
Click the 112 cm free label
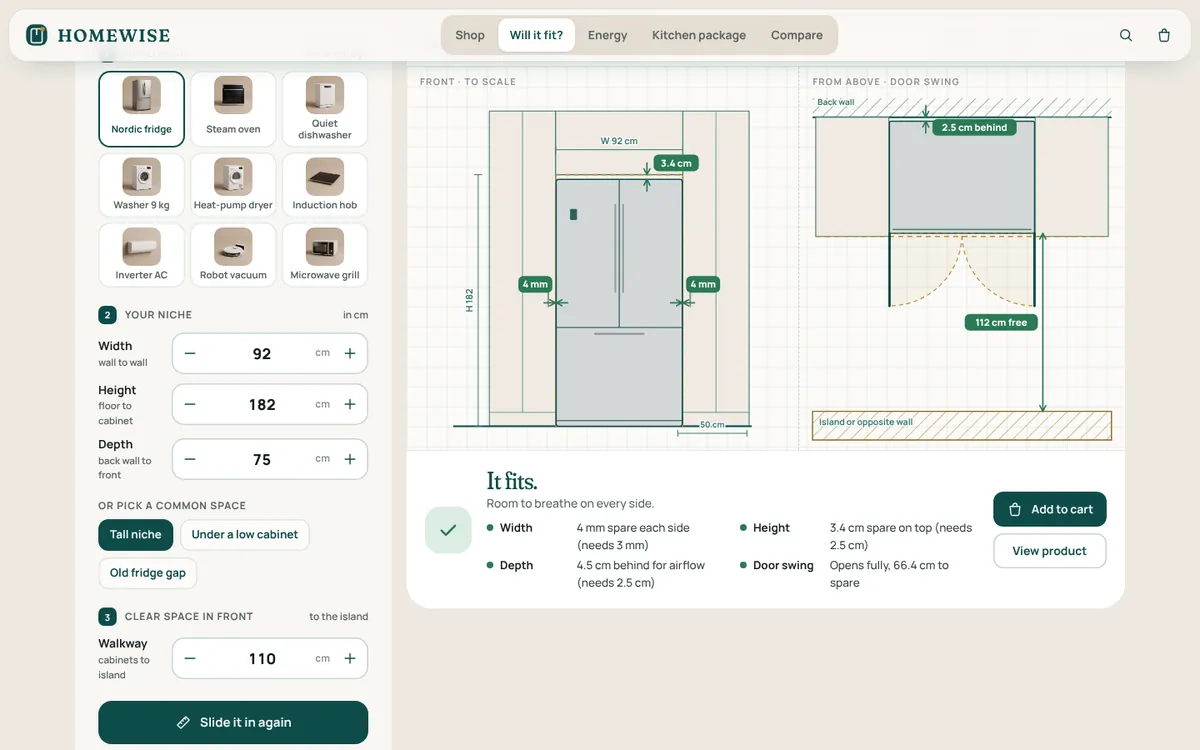1001,322
